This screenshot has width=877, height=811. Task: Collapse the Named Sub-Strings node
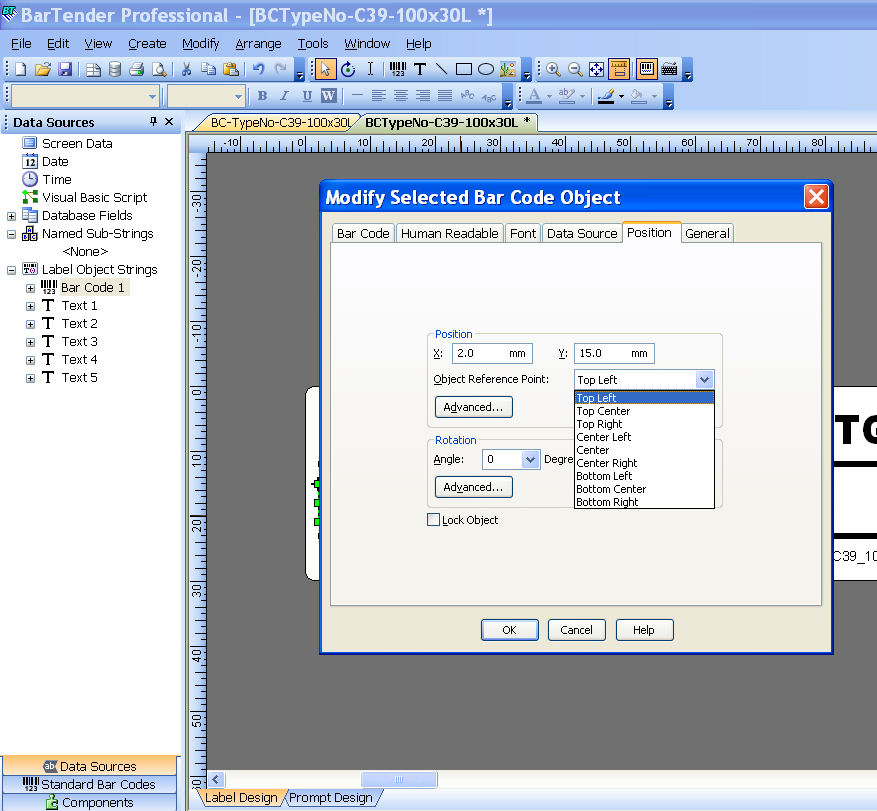(x=11, y=234)
